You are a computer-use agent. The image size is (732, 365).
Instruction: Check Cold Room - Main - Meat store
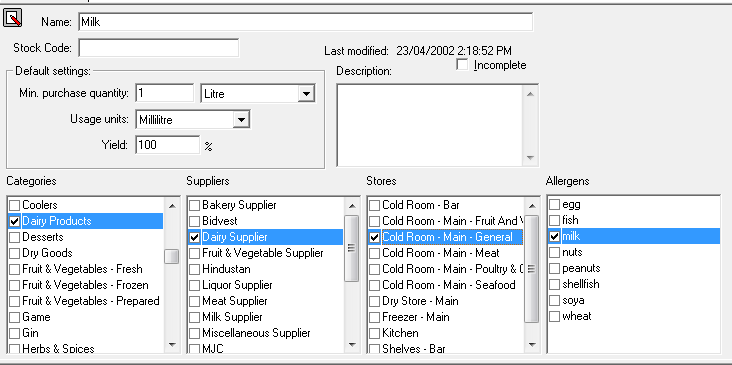coord(374,253)
